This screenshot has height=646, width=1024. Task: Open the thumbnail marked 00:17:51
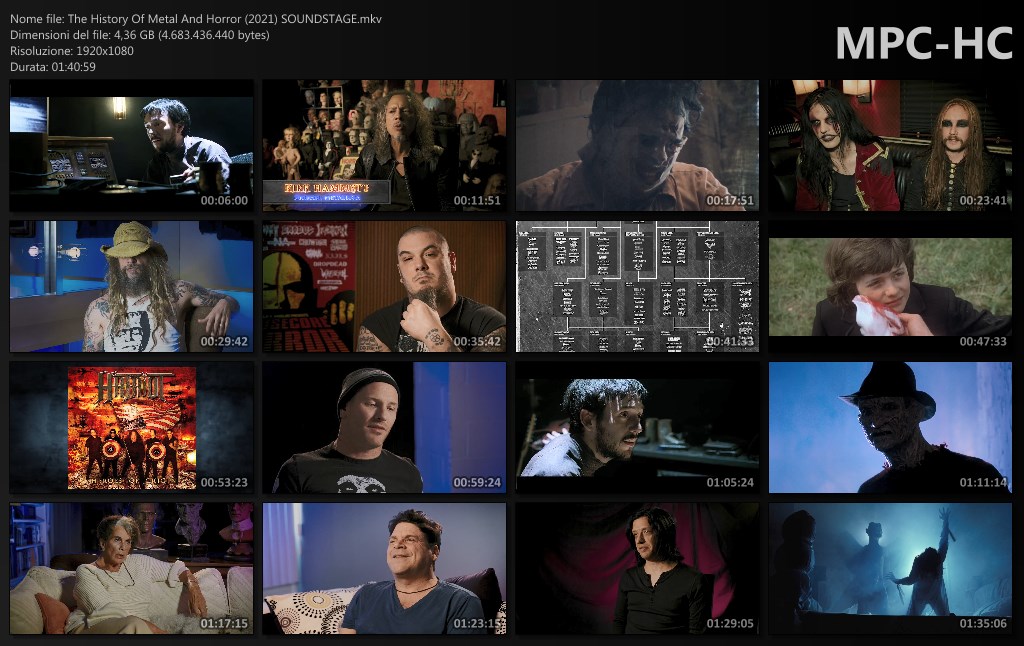coord(637,145)
